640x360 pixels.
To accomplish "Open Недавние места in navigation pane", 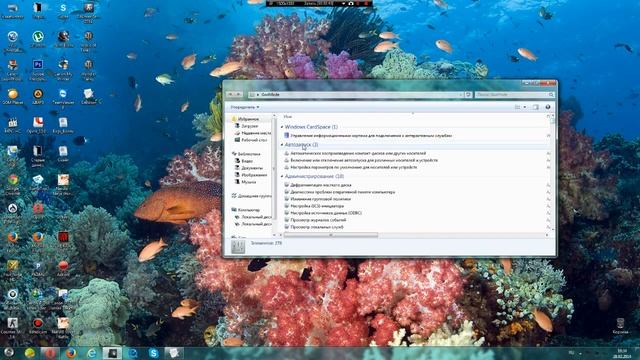I will 253,133.
